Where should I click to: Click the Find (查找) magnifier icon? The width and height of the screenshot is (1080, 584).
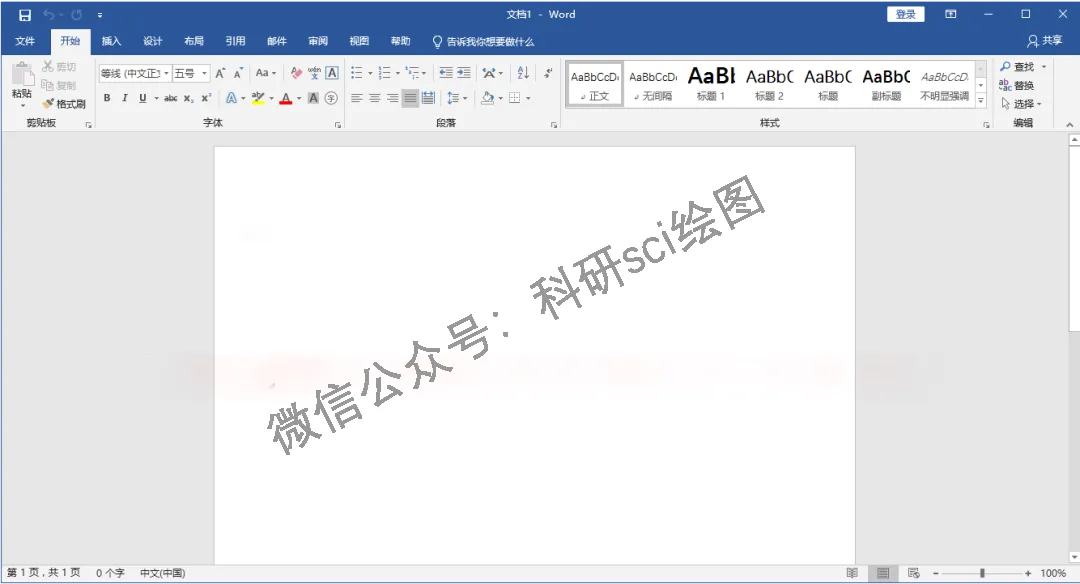point(1006,67)
